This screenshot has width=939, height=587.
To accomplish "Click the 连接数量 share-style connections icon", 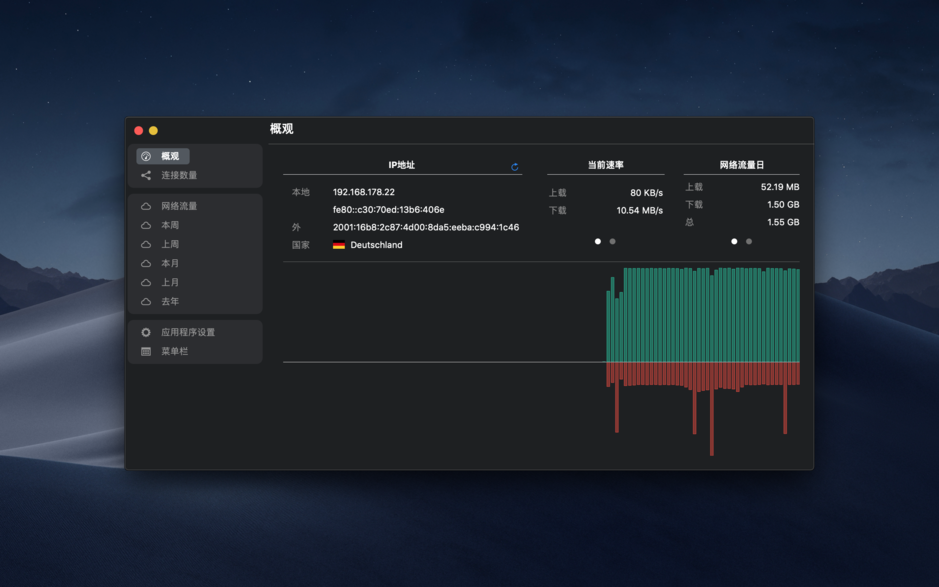I will pyautogui.click(x=143, y=175).
